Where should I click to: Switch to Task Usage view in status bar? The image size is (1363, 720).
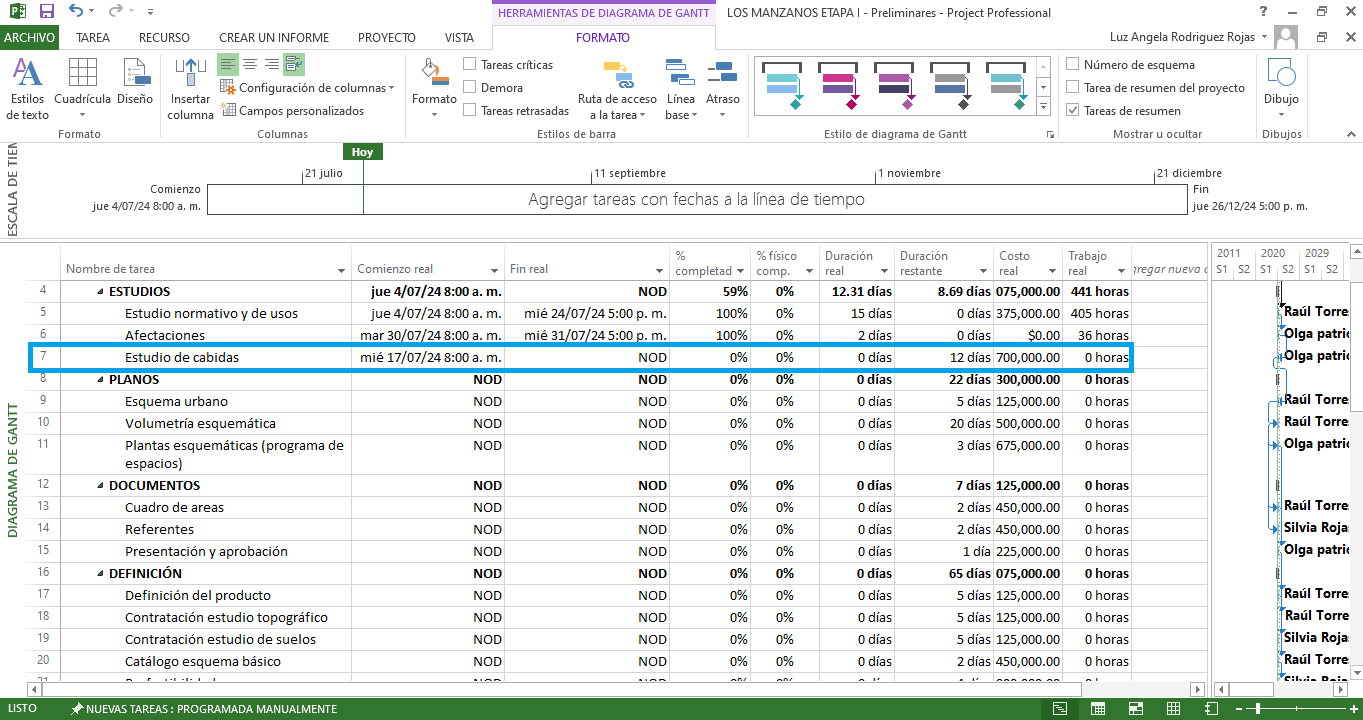click(x=1098, y=709)
